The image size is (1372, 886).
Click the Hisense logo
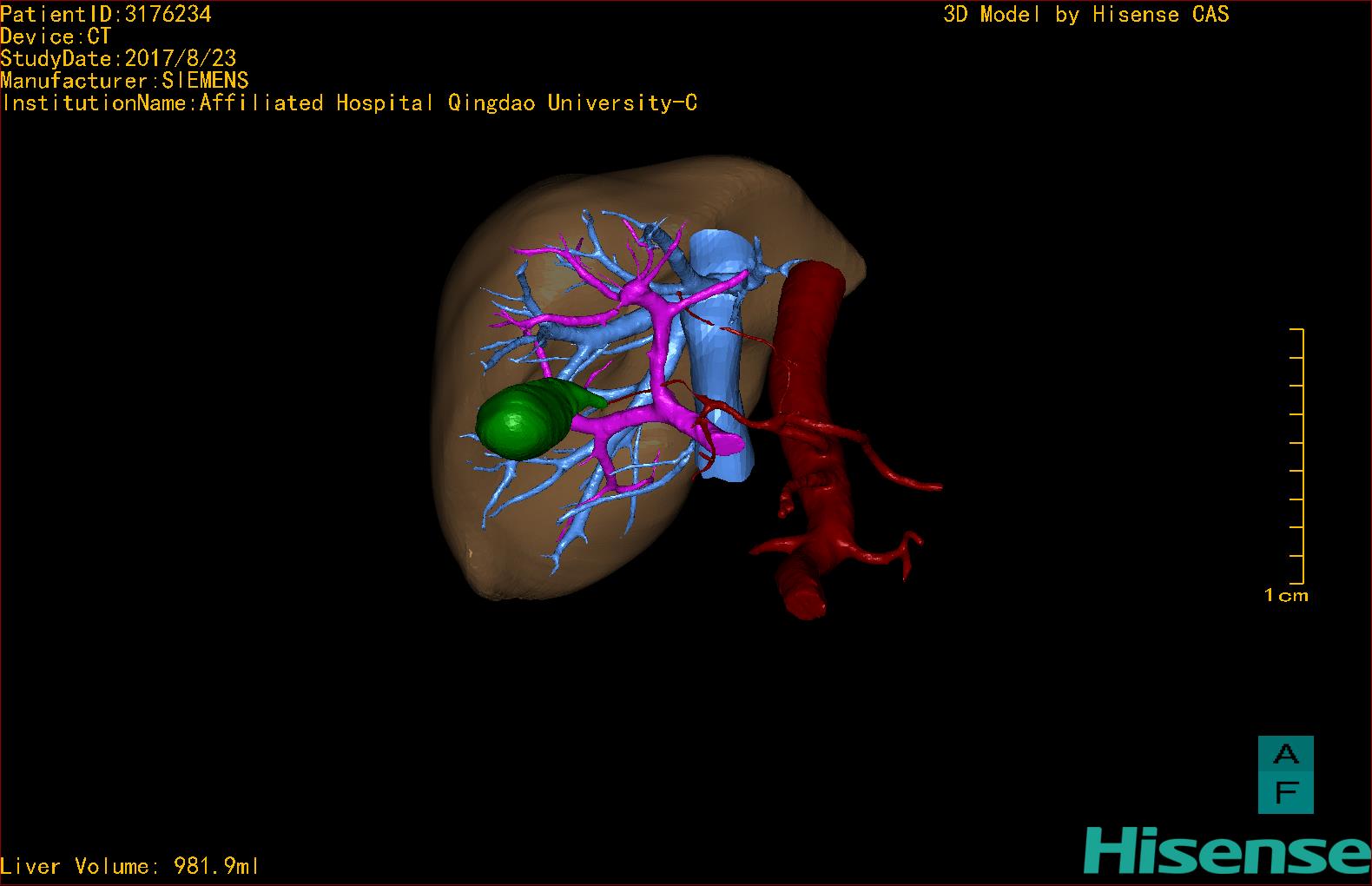tap(1227, 850)
